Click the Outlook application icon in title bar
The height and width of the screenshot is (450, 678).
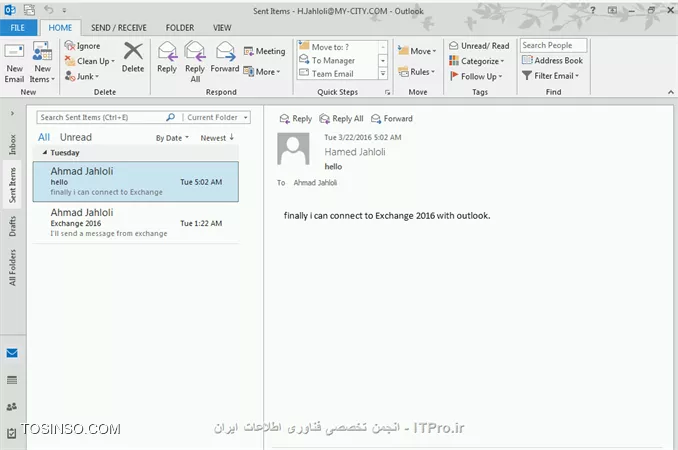(x=10, y=10)
